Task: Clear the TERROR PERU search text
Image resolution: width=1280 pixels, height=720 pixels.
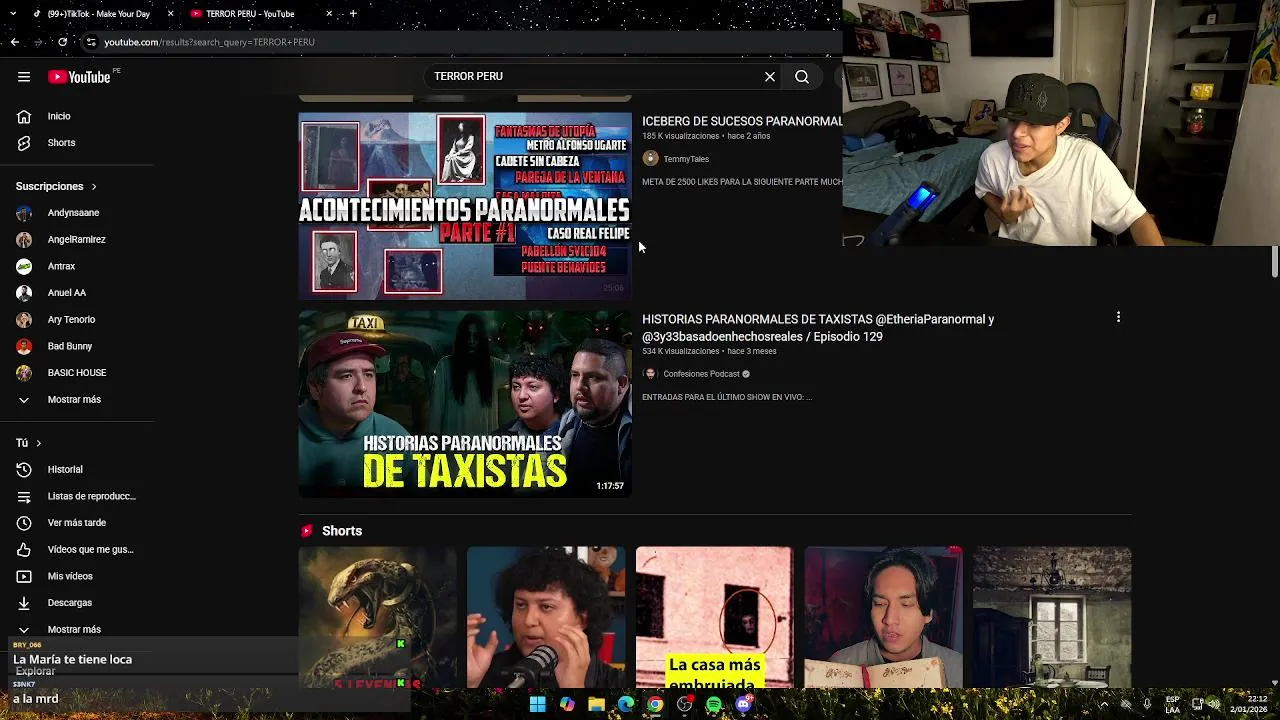Action: [x=770, y=77]
